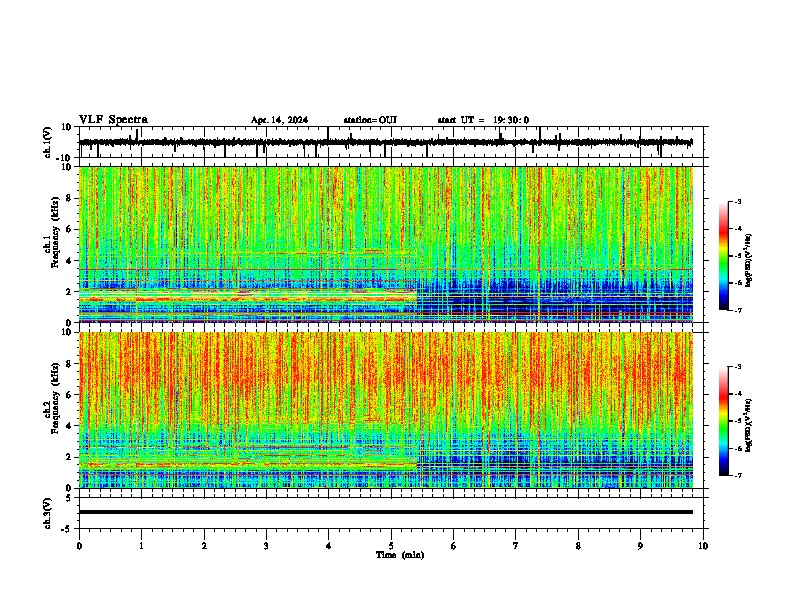Click the ch.1 spectrogram panel
The height and width of the screenshot is (612, 792).
(386, 244)
